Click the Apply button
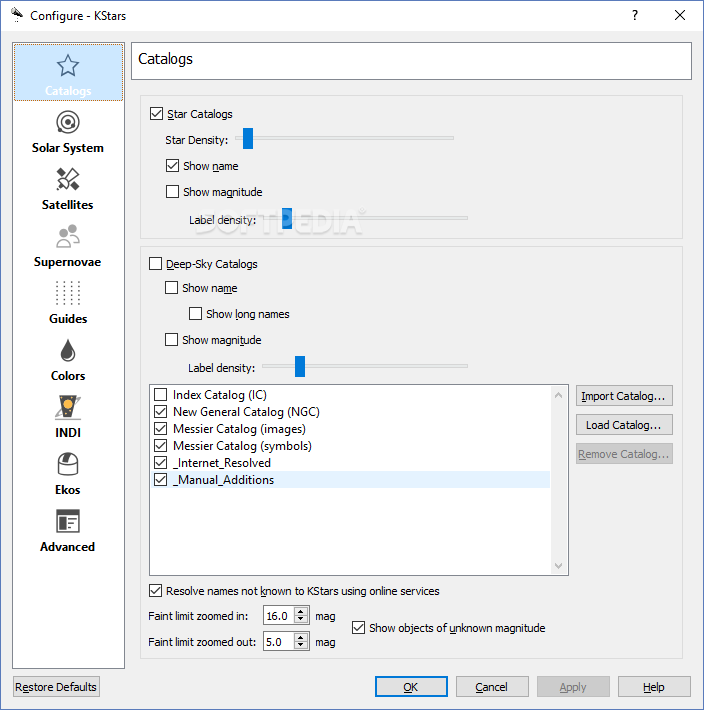This screenshot has height=710, width=704. point(573,687)
